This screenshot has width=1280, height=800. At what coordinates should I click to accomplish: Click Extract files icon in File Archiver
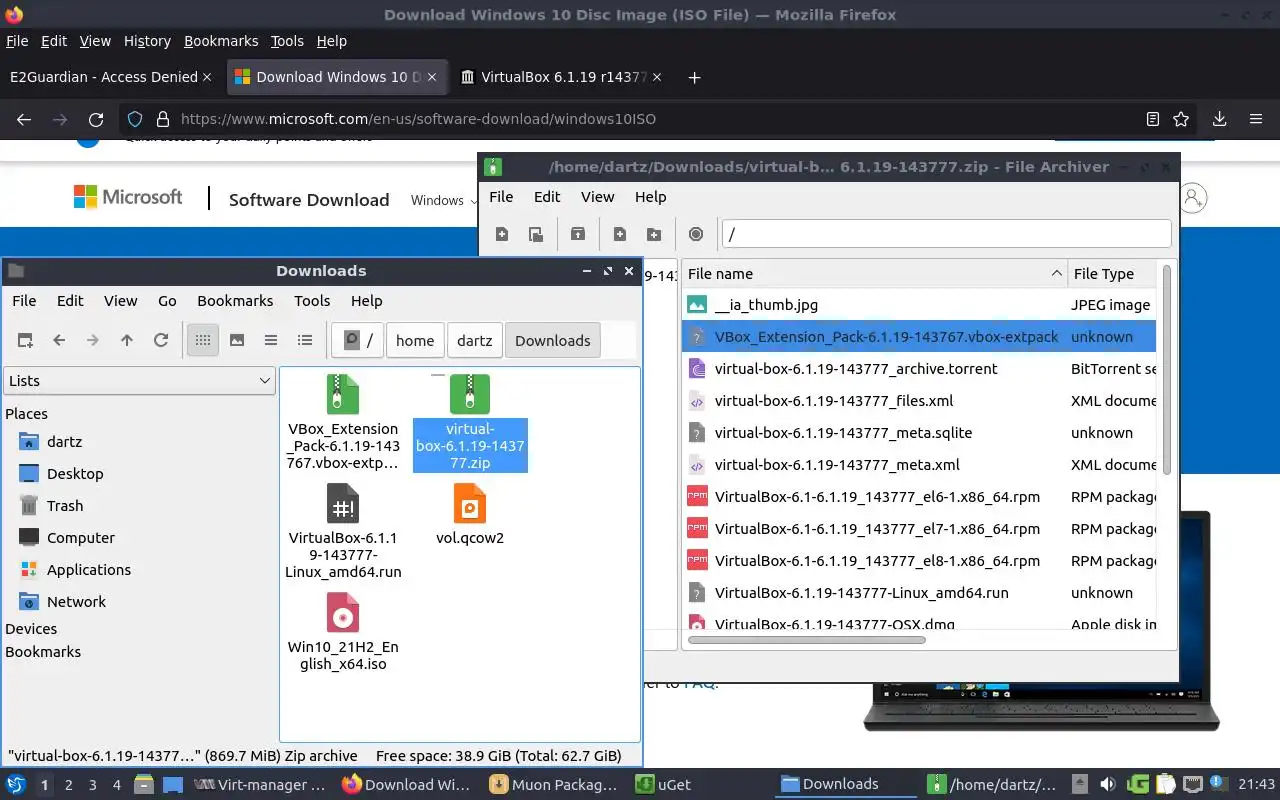pyautogui.click(x=578, y=234)
